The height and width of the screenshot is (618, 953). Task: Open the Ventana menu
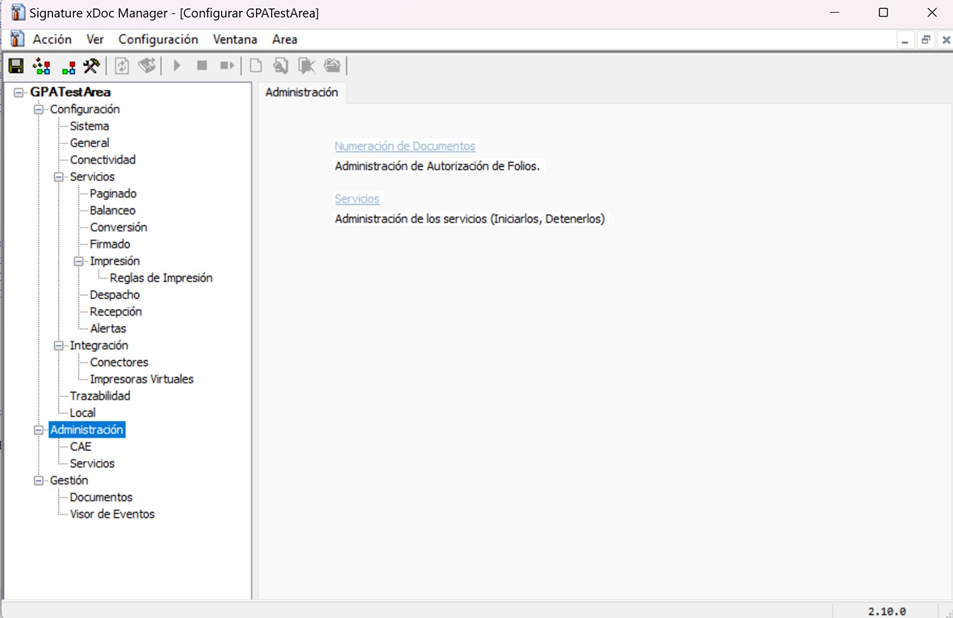235,39
